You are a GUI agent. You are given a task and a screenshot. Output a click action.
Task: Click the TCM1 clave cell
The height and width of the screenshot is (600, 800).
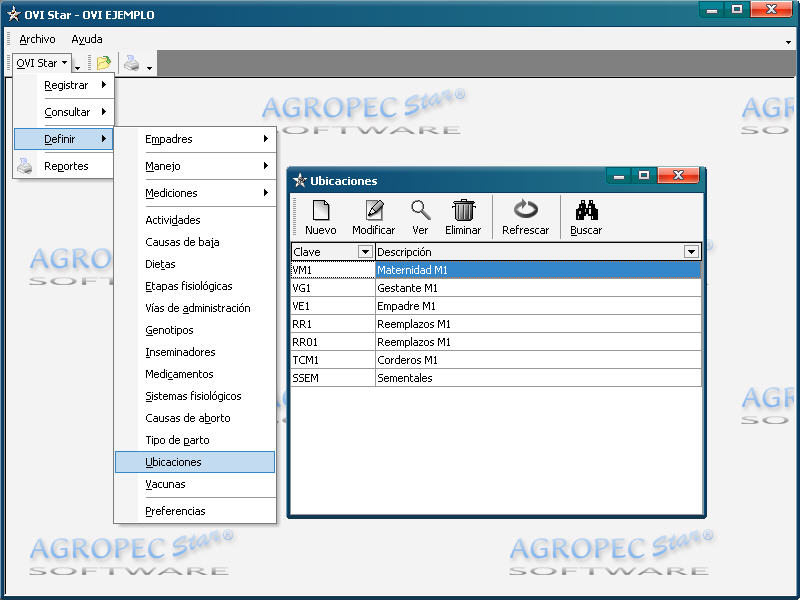click(333, 360)
